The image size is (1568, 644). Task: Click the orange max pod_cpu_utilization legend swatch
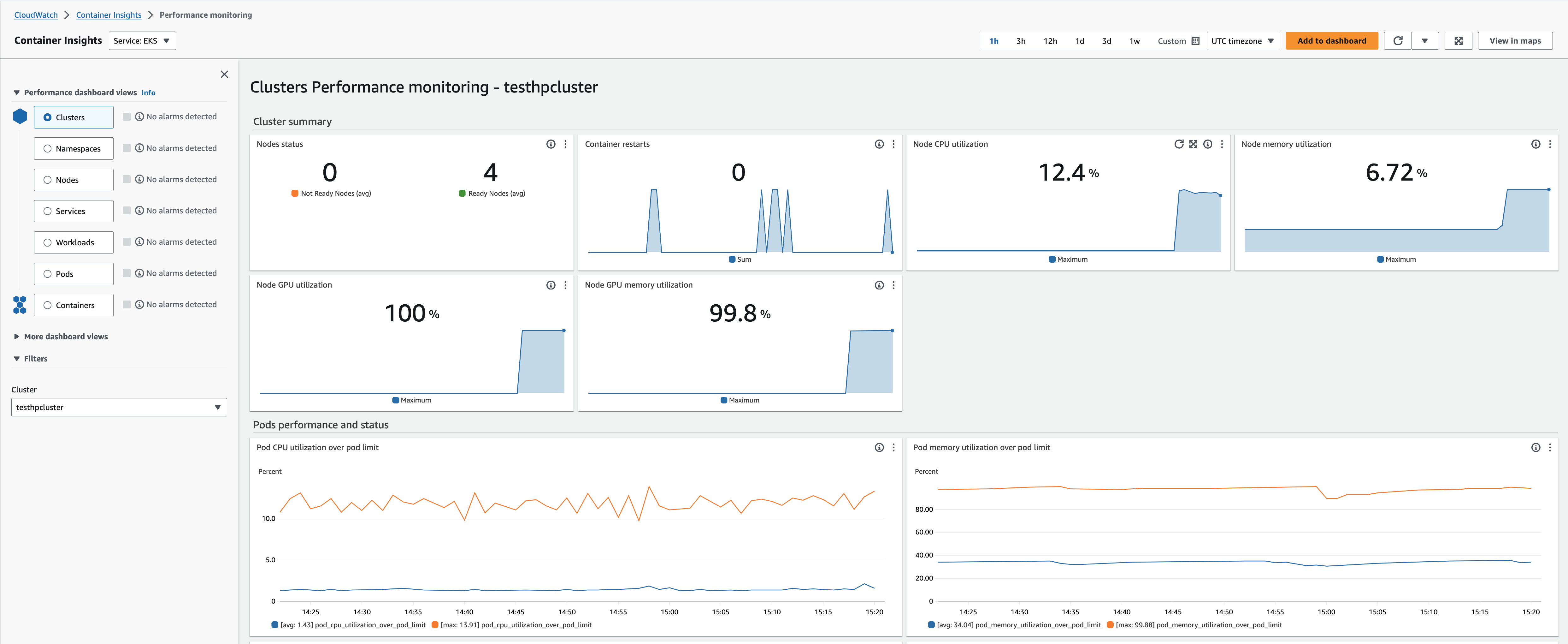click(435, 624)
